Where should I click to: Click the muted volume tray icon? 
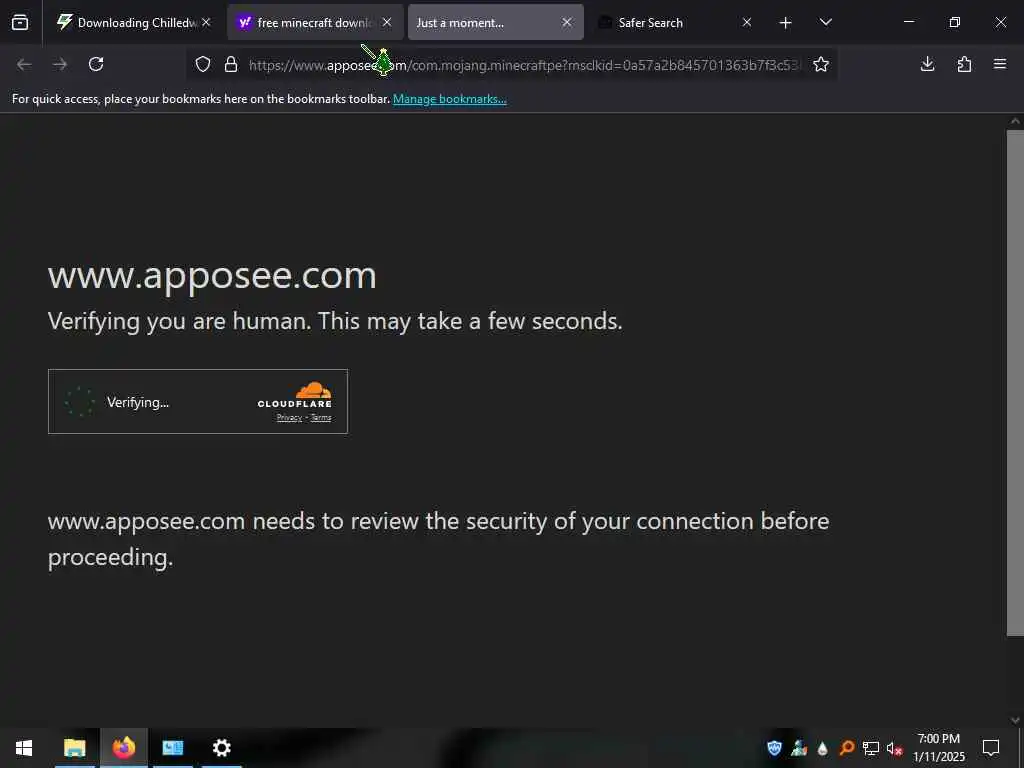click(x=895, y=748)
